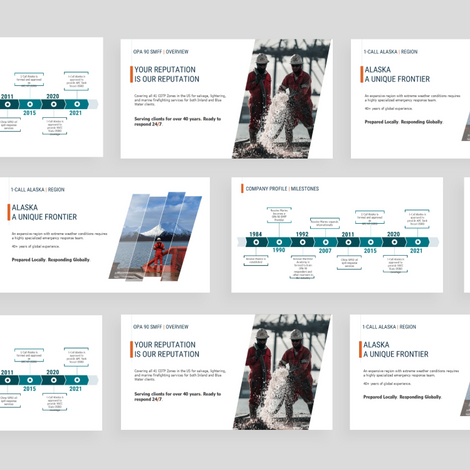The image size is (470, 470).
Task: Click the 1984 year label
Action: (256, 234)
